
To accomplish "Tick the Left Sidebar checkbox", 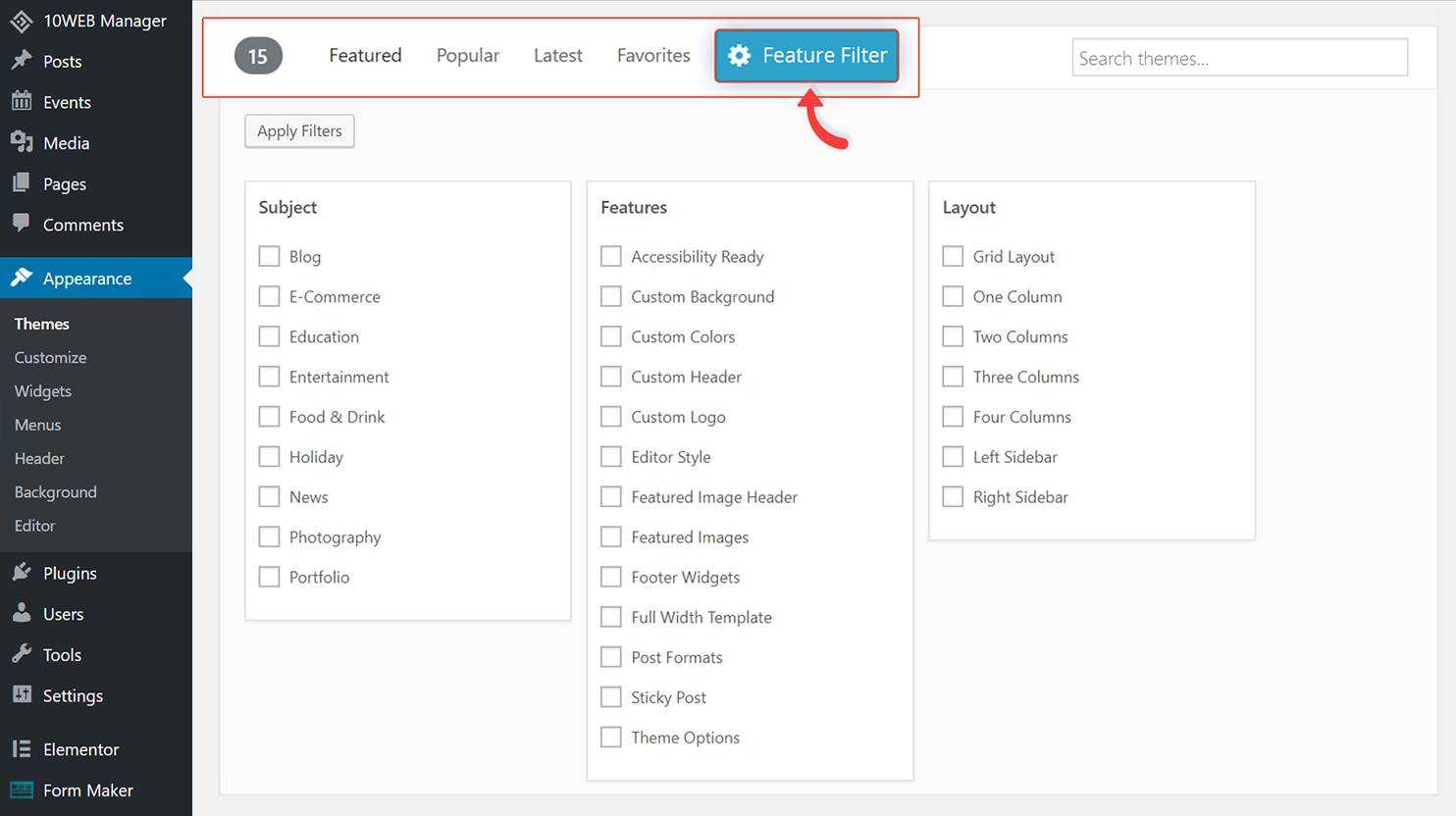I will (953, 457).
